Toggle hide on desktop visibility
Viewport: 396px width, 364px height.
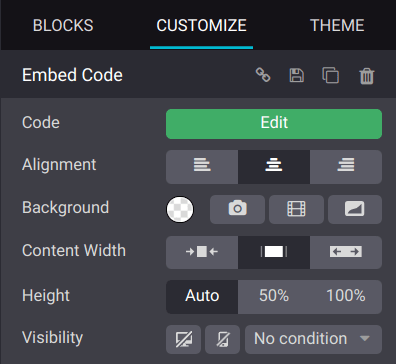click(183, 339)
